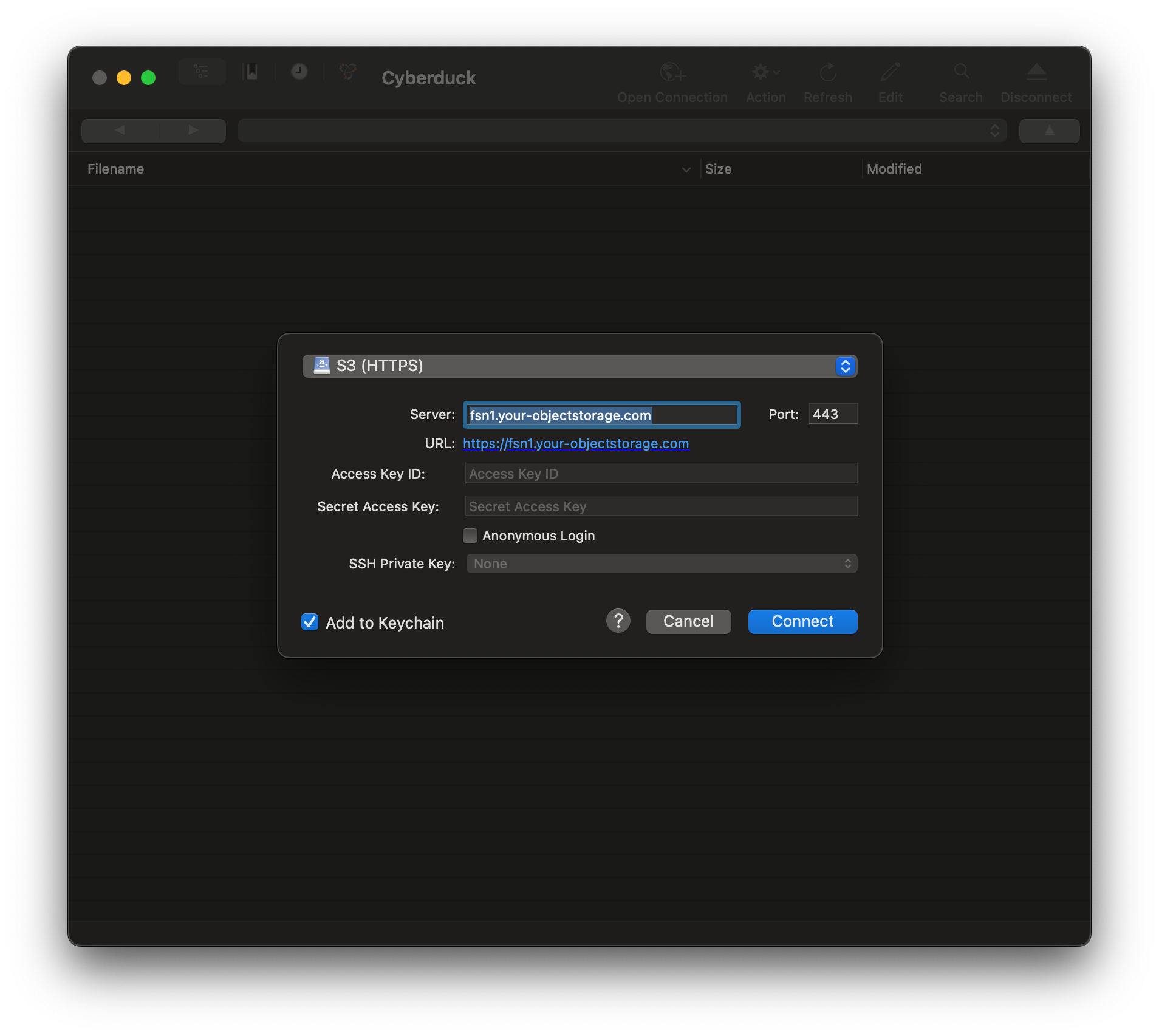
Task: Open the https://fsn1.your-objectstorage.com URL link
Action: point(575,443)
